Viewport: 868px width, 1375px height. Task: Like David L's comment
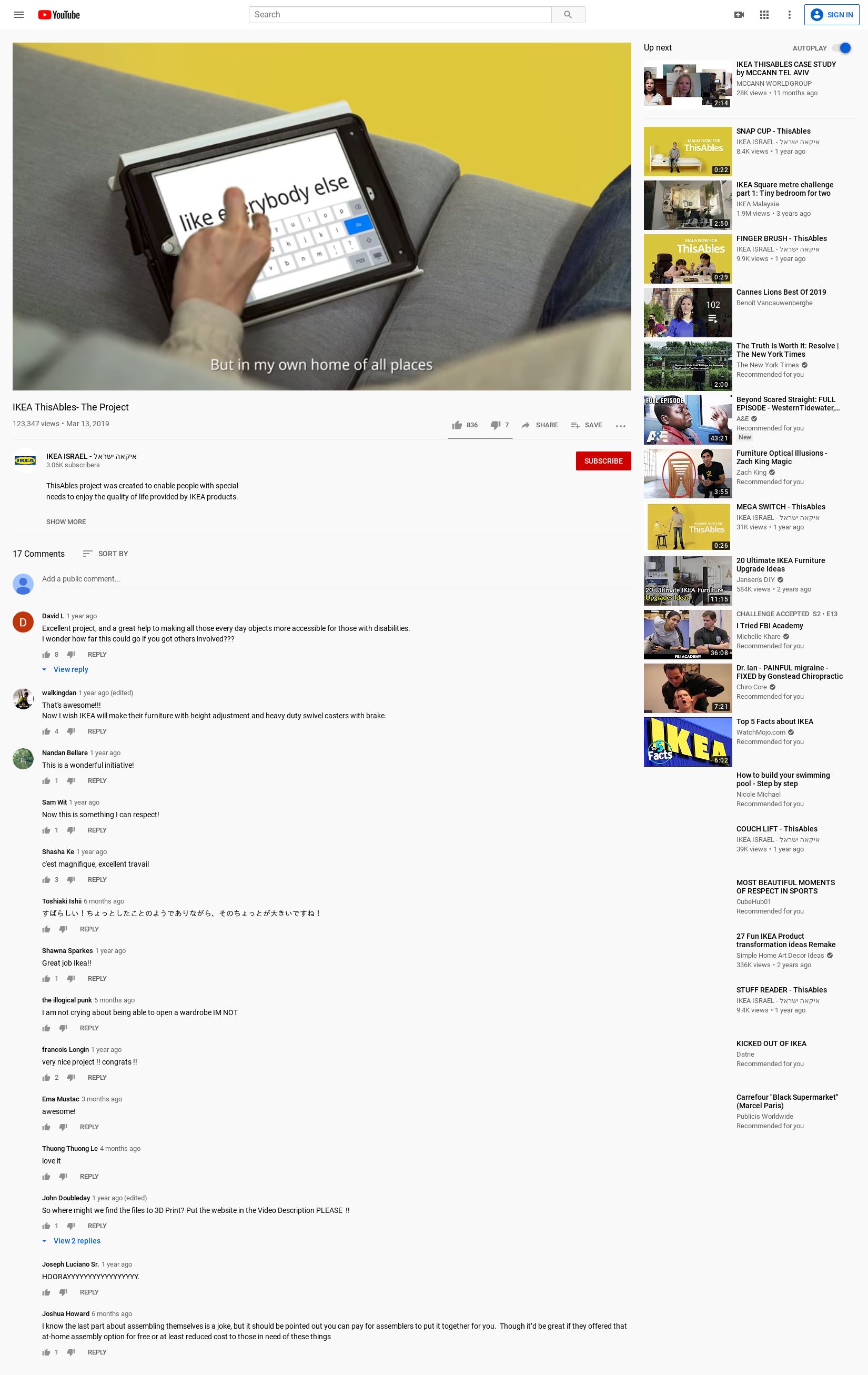click(x=46, y=655)
